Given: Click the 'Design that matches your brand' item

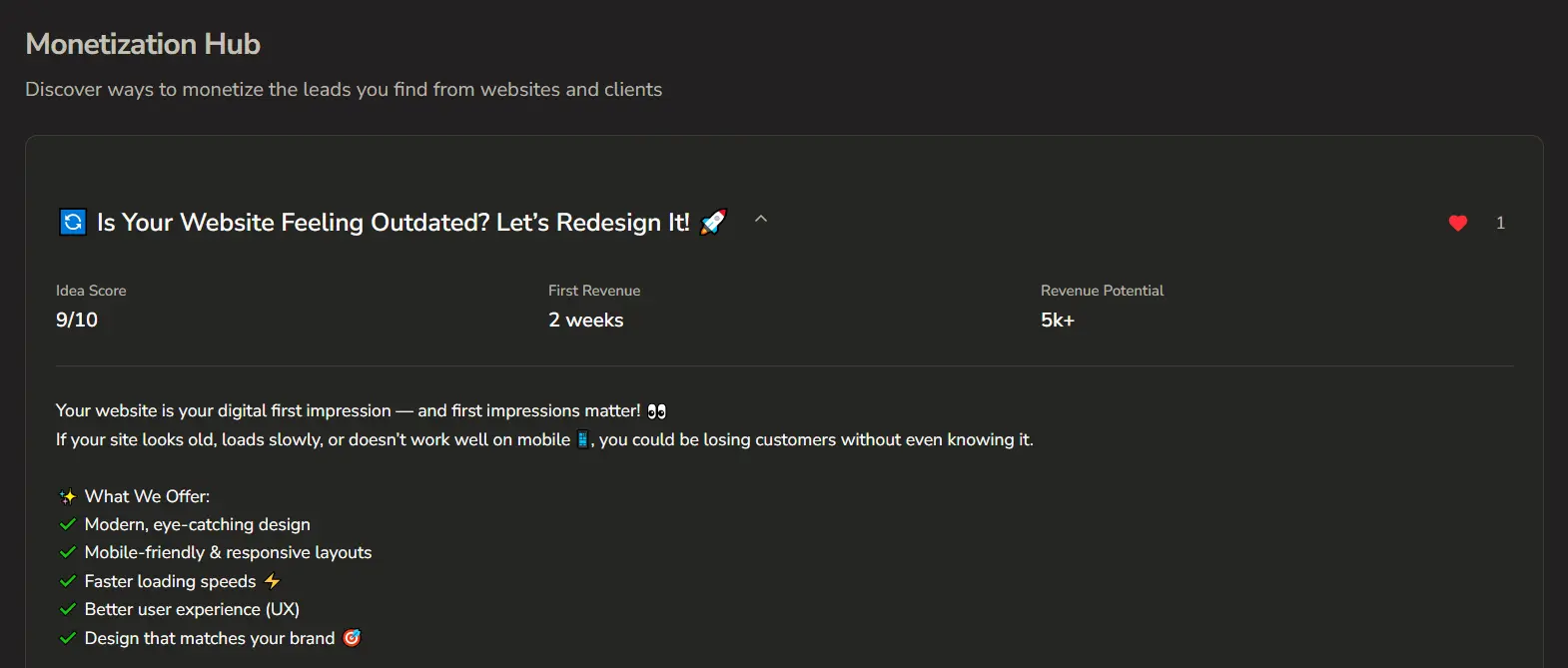Looking at the screenshot, I should (210, 638).
